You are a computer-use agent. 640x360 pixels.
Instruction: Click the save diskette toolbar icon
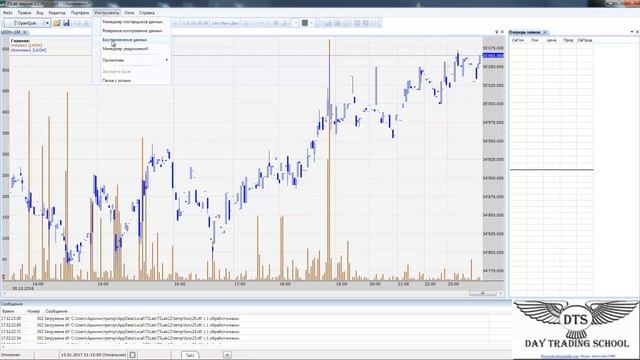point(66,23)
